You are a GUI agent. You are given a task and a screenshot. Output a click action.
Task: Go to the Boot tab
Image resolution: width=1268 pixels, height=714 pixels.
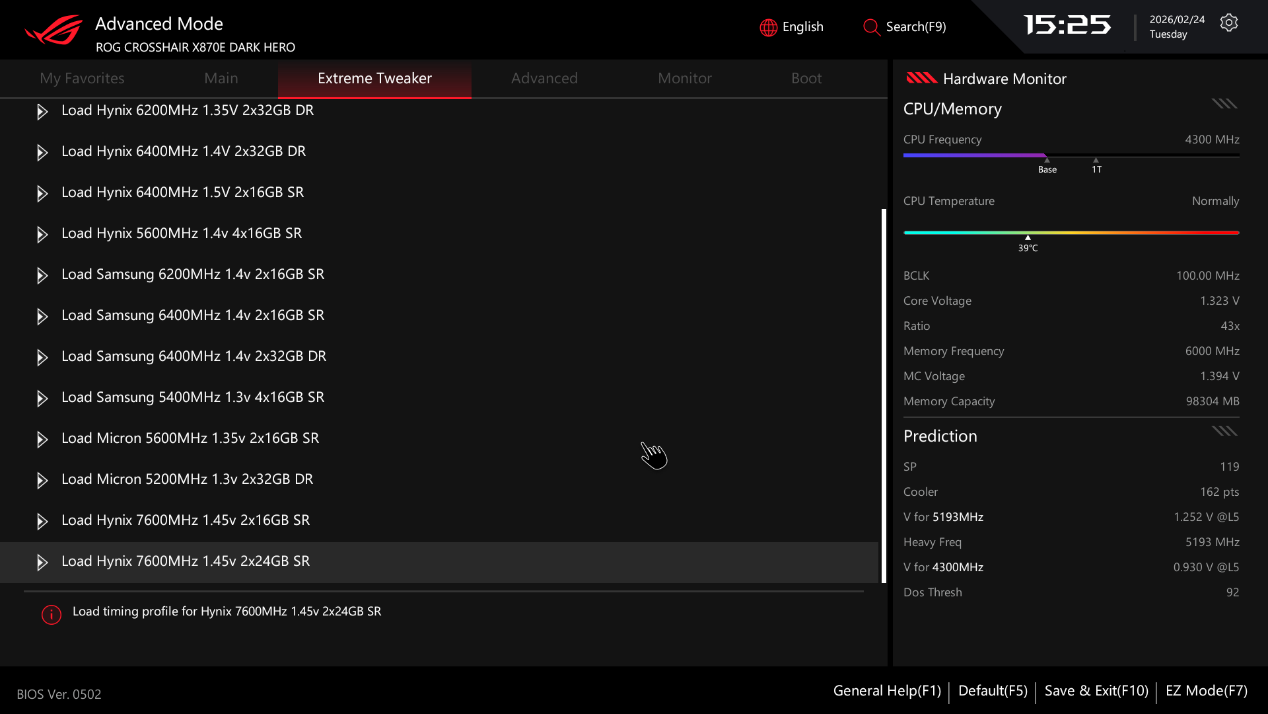(806, 78)
